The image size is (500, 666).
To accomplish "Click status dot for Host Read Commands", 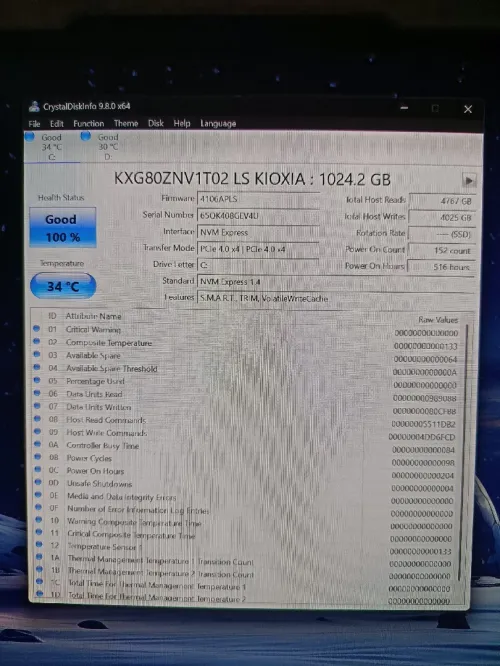I will pos(37,418).
